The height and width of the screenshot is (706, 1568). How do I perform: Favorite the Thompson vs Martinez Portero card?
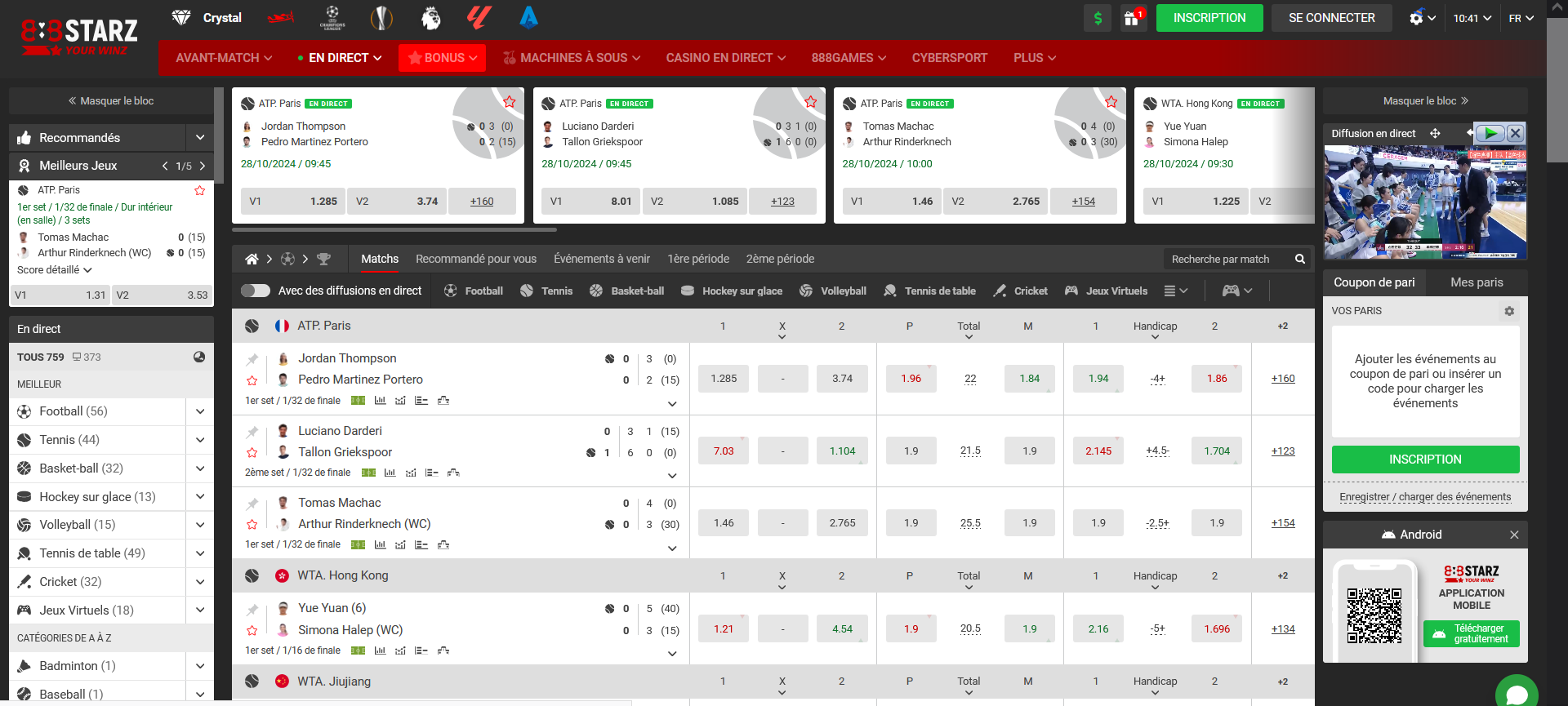pyautogui.click(x=510, y=102)
